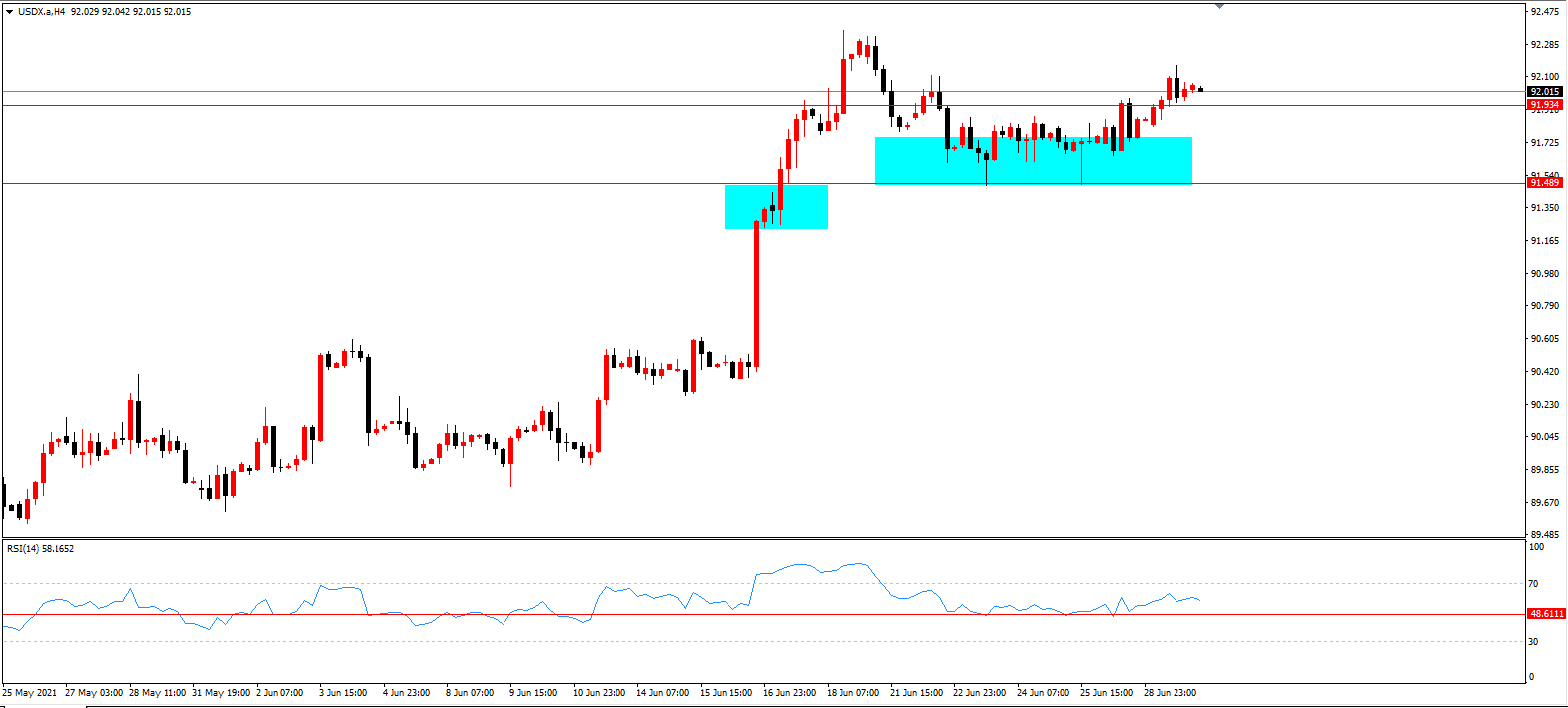Select the small cyan rectangle near 91.350

tap(776, 207)
